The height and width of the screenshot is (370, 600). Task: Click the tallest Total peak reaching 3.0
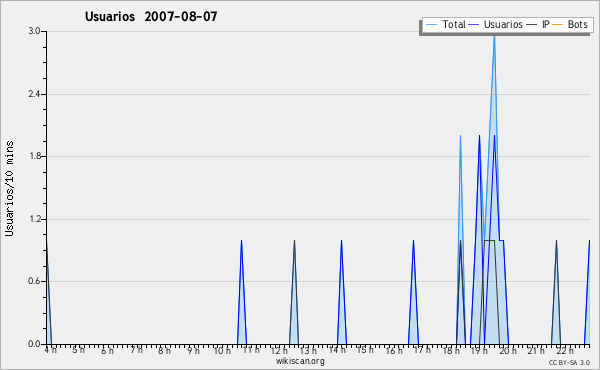[x=494, y=37]
